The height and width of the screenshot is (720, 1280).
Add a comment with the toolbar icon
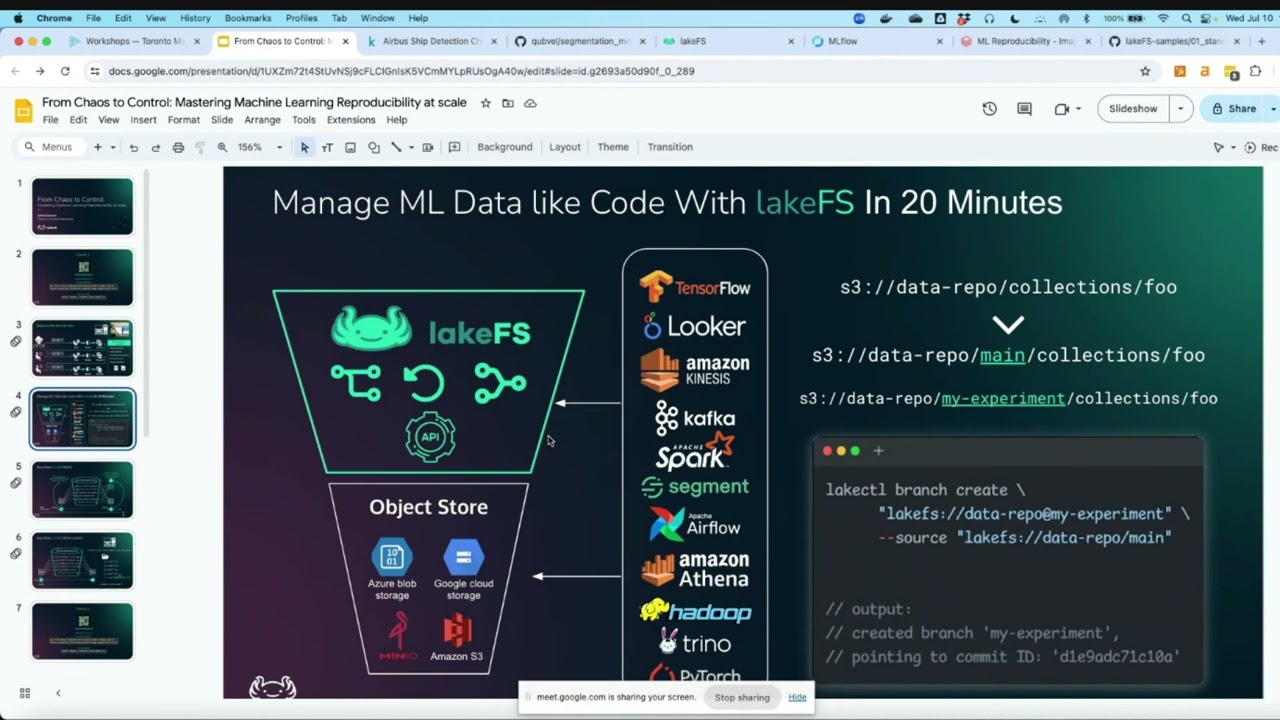pyautogui.click(x=454, y=147)
